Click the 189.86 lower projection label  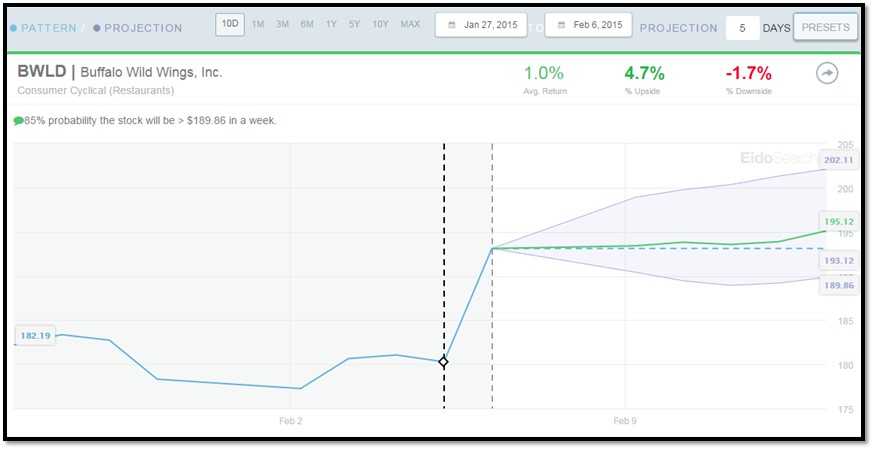pos(839,285)
